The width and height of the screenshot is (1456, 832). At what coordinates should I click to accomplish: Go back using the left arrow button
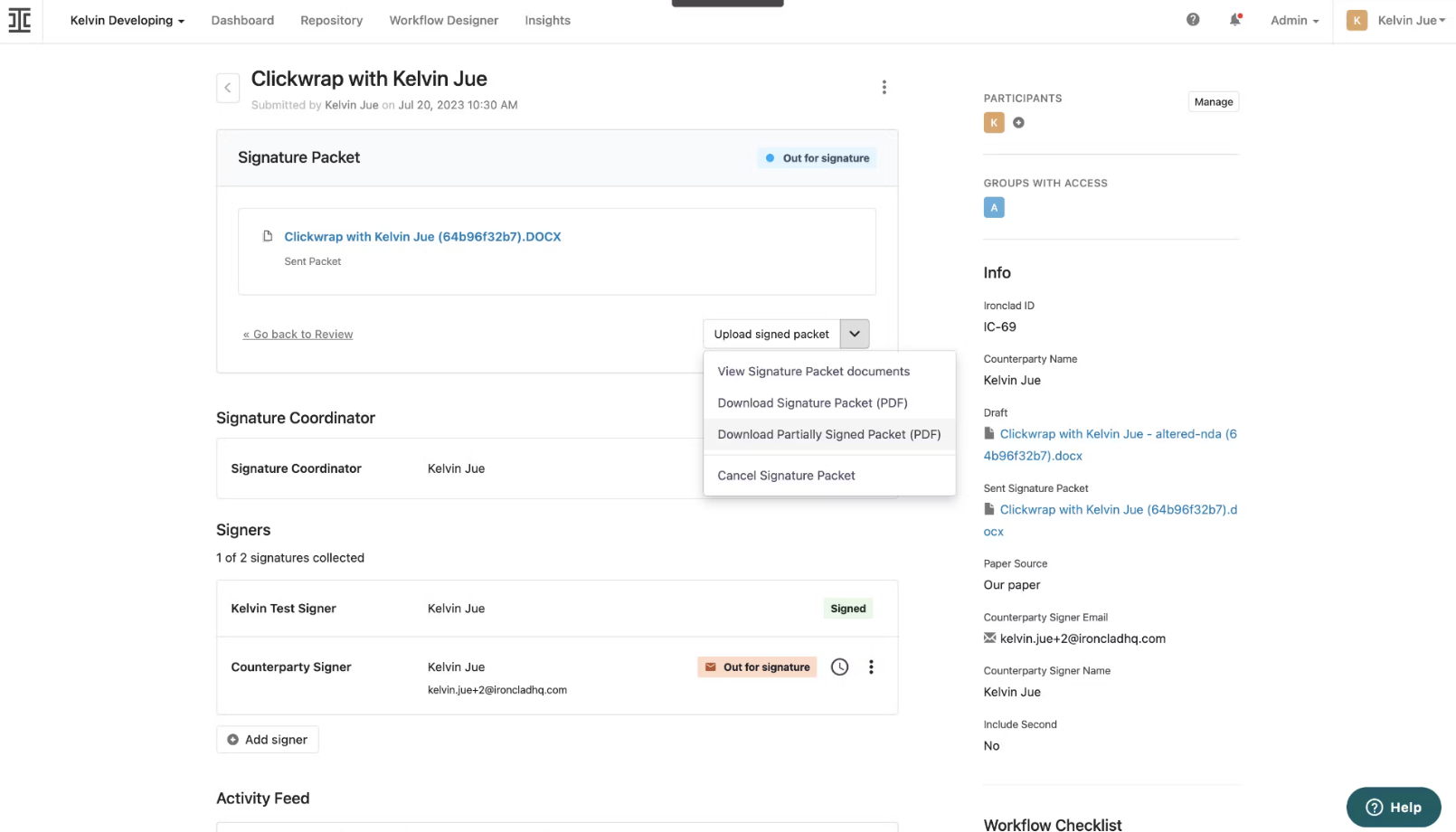coord(228,88)
